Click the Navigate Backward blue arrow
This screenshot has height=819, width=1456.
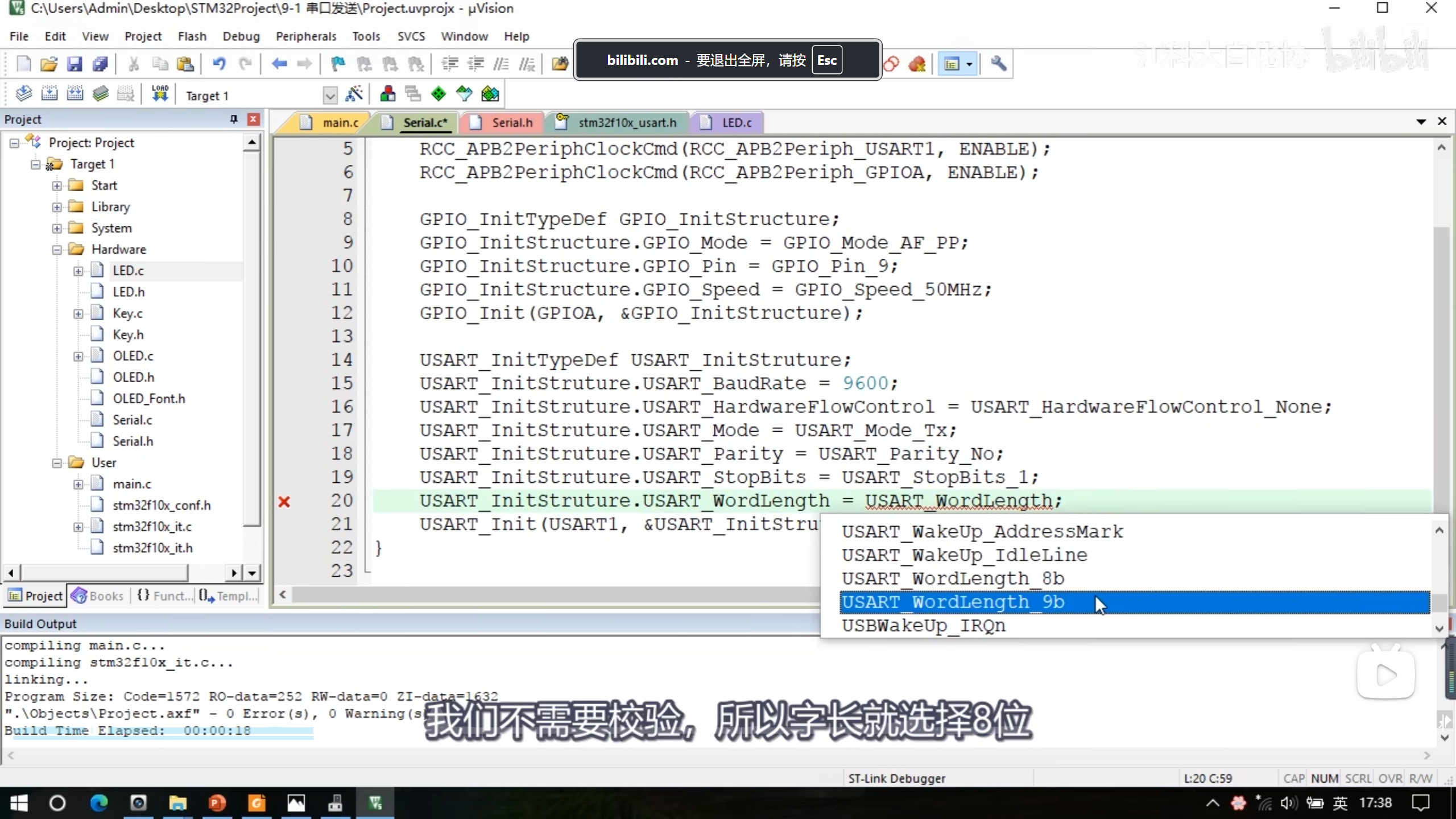(279, 64)
